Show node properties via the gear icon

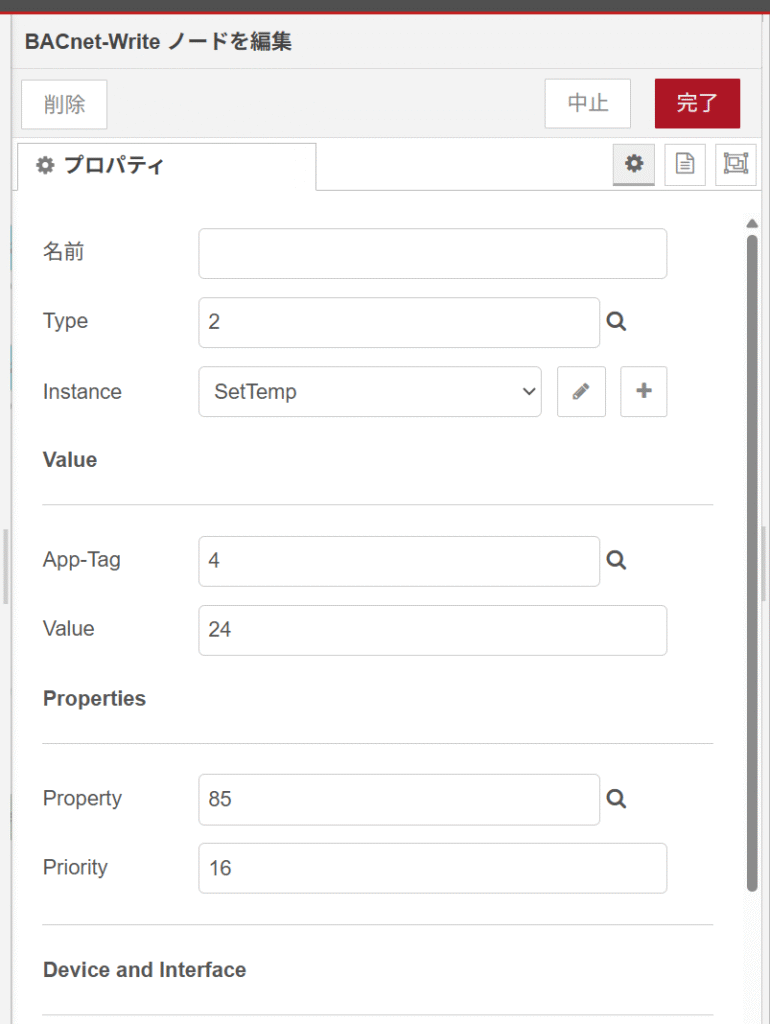coord(634,164)
